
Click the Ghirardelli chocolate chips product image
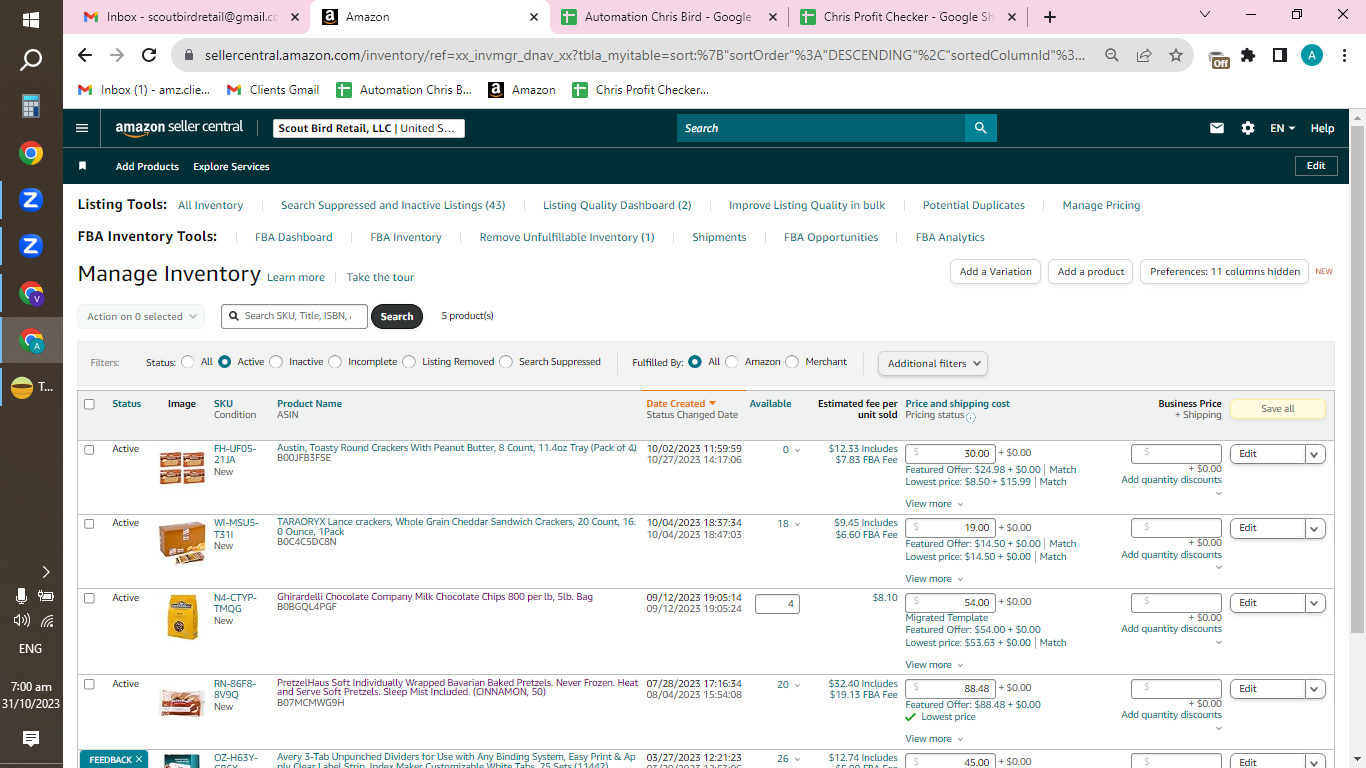182,617
